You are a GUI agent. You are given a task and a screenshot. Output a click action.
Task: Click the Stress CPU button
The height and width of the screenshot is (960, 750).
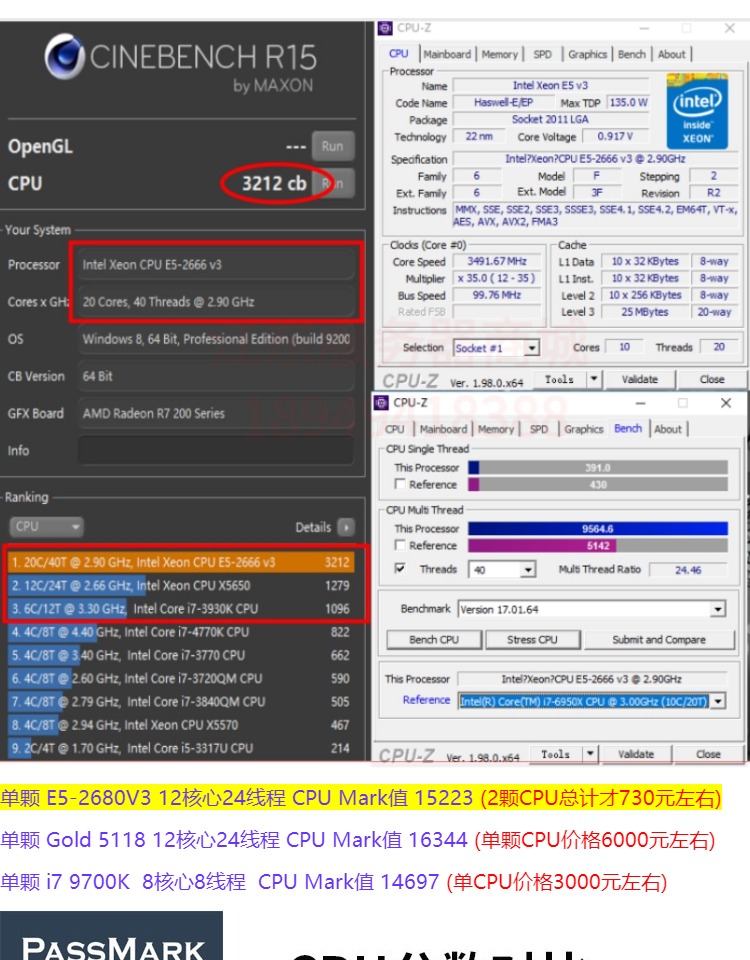point(532,640)
